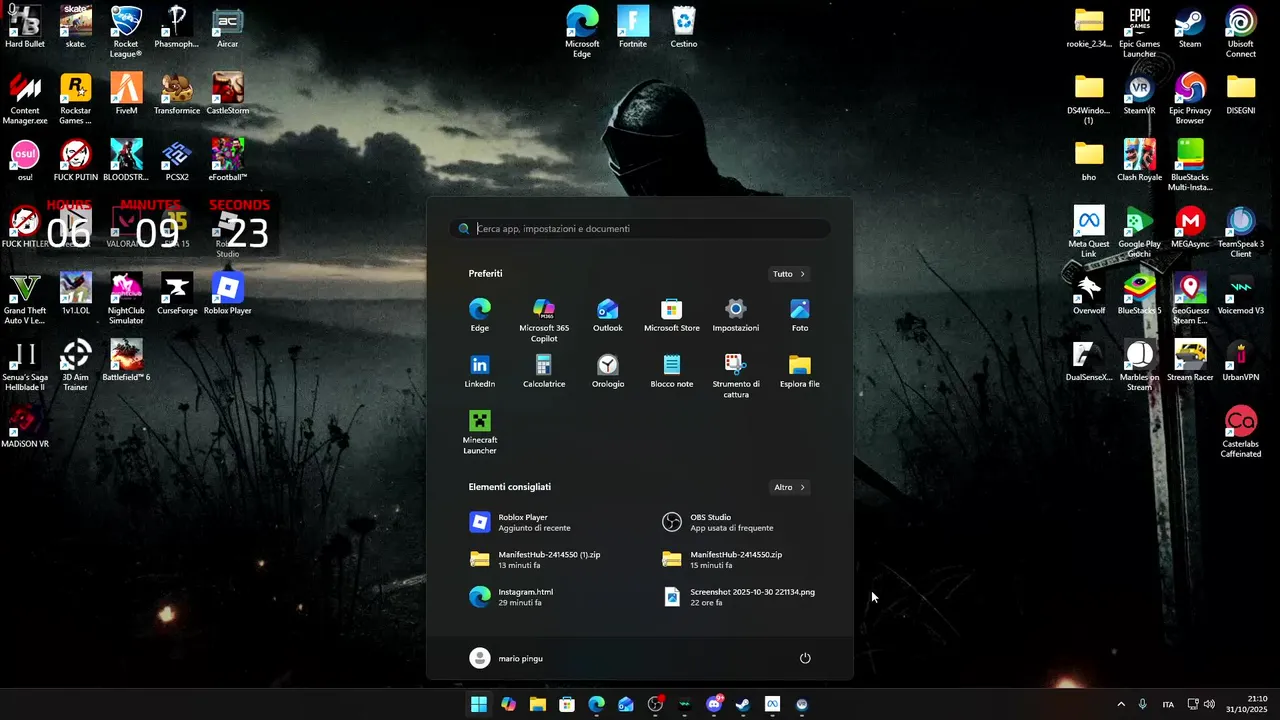Select Grand Theft Auto V desktop shortcut
1280x720 pixels.
tap(25, 299)
